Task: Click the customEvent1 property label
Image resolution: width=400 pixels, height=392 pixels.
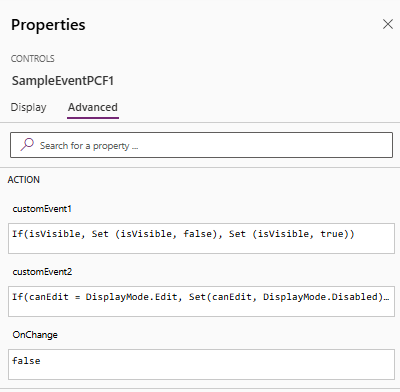Action: coord(42,209)
